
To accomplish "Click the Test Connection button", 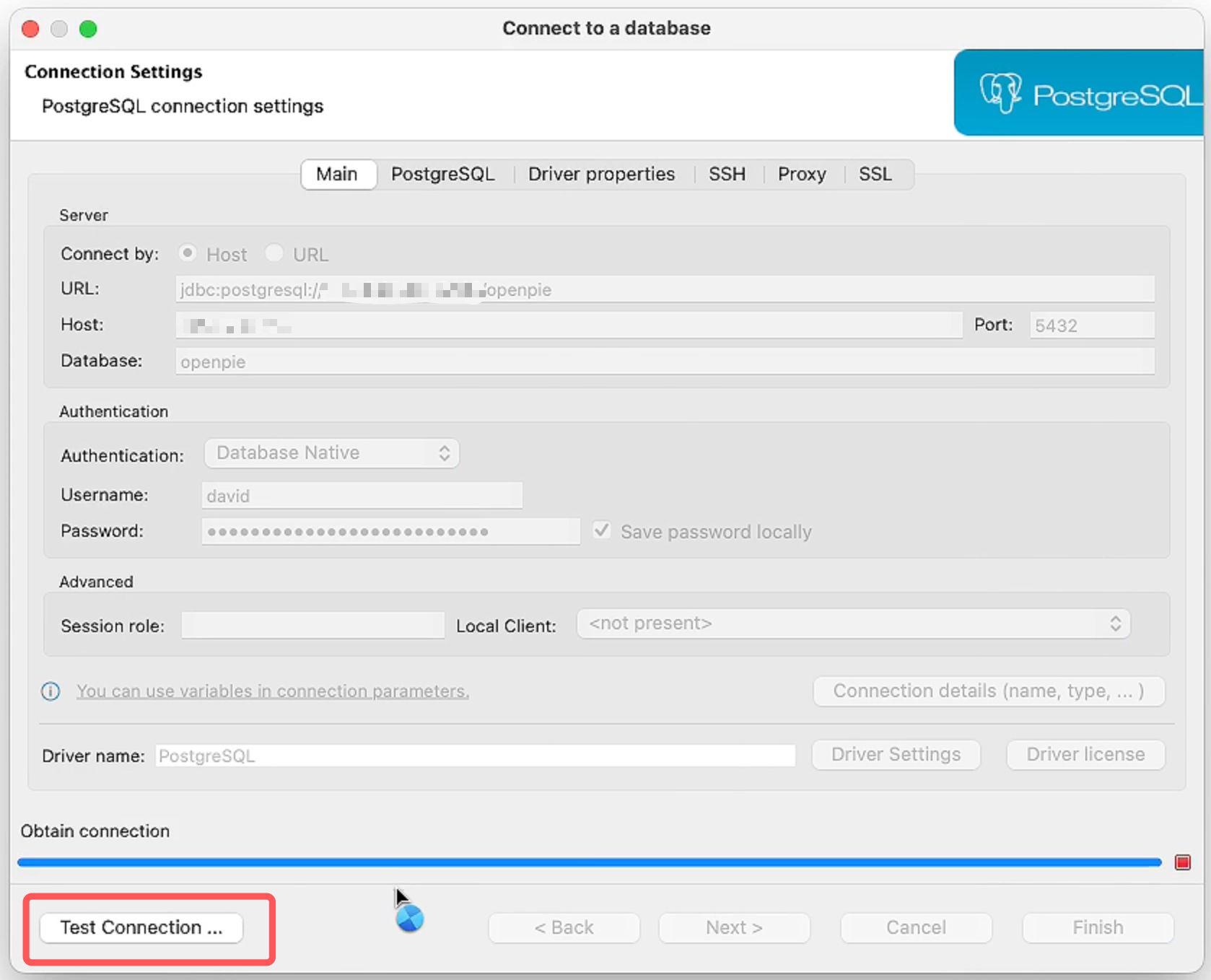I will [141, 928].
